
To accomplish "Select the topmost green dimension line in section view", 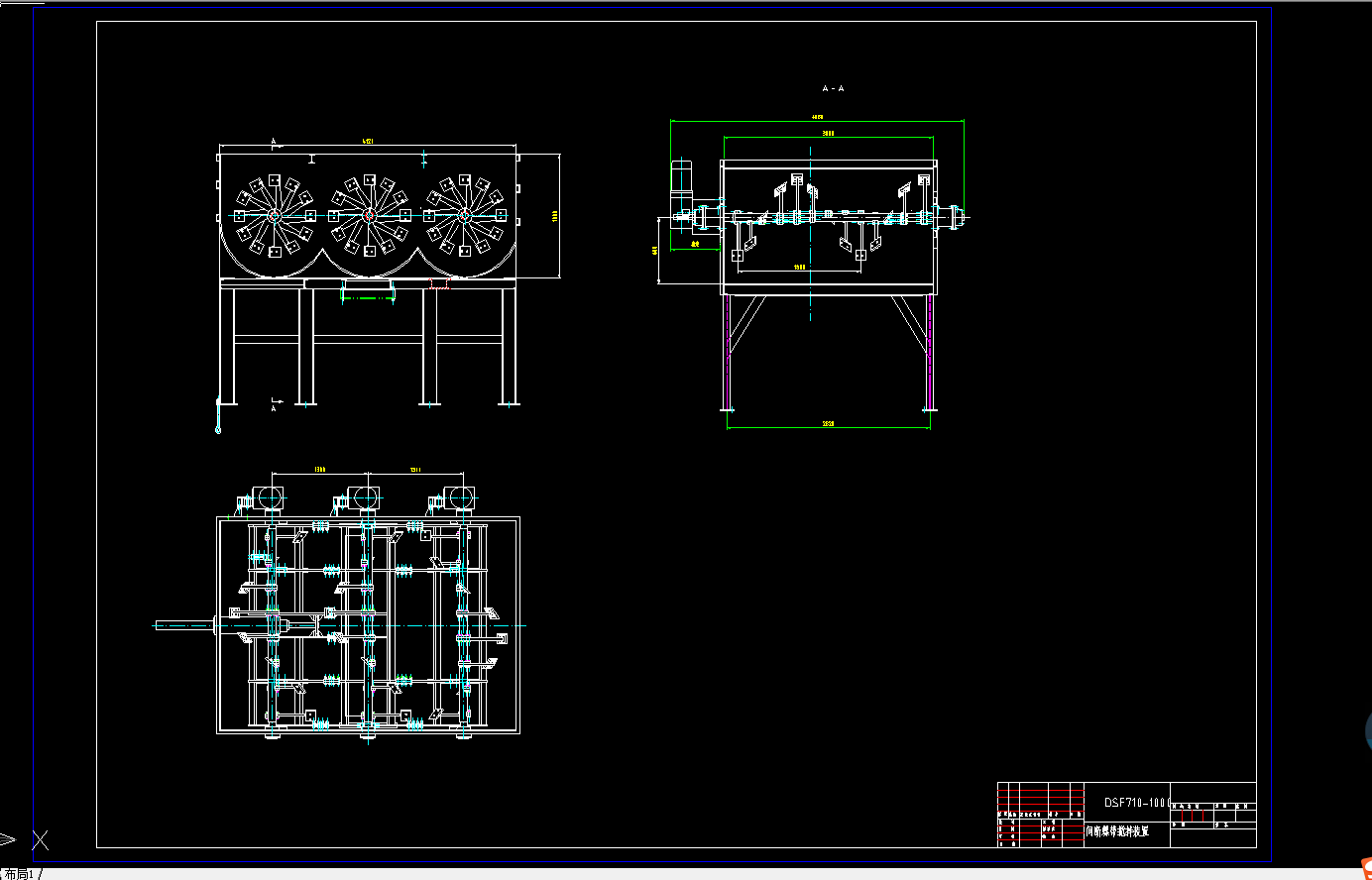I will coord(818,121).
